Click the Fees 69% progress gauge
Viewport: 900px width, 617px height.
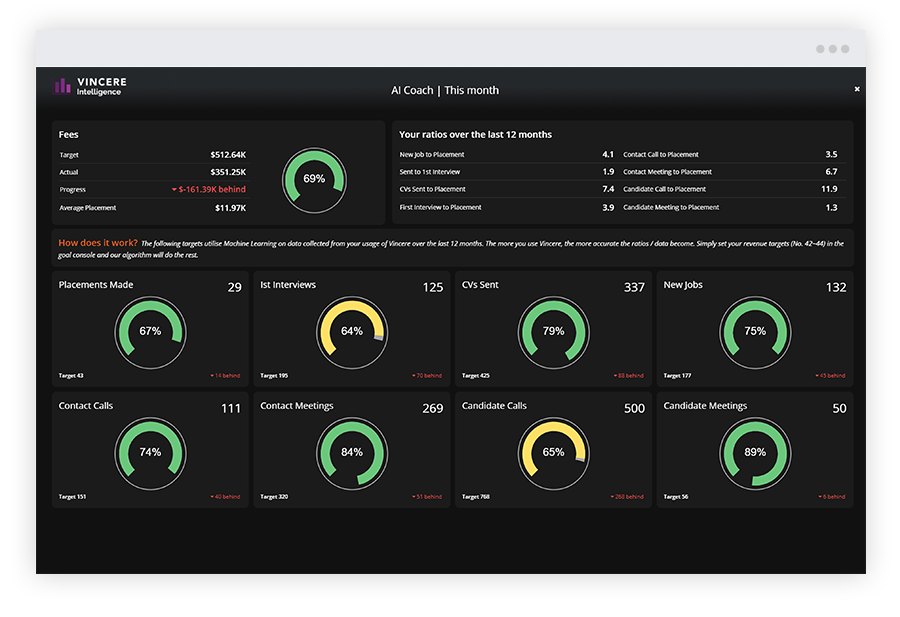pyautogui.click(x=314, y=179)
